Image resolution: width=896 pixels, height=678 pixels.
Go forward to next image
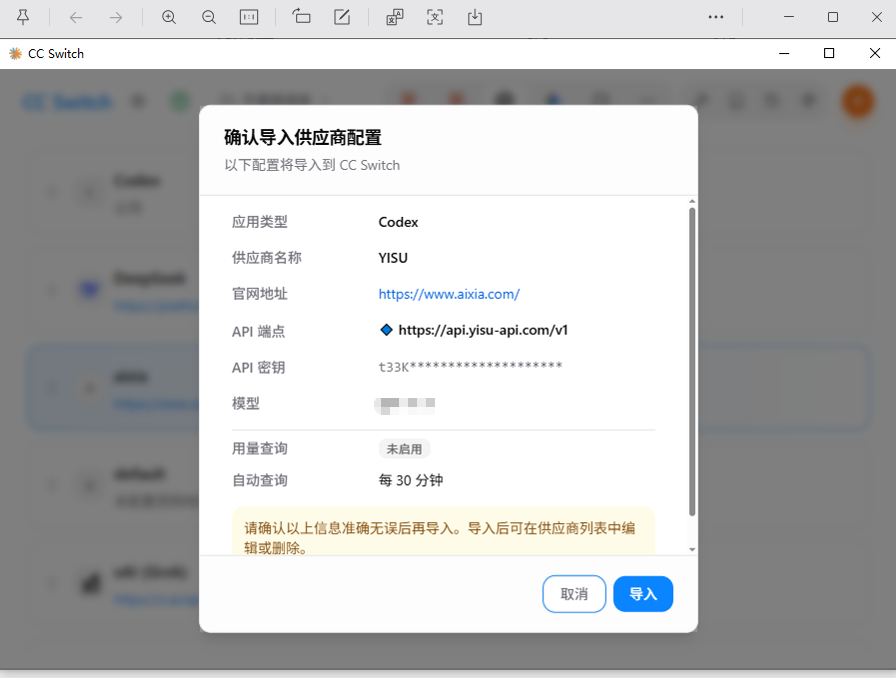(x=116, y=18)
